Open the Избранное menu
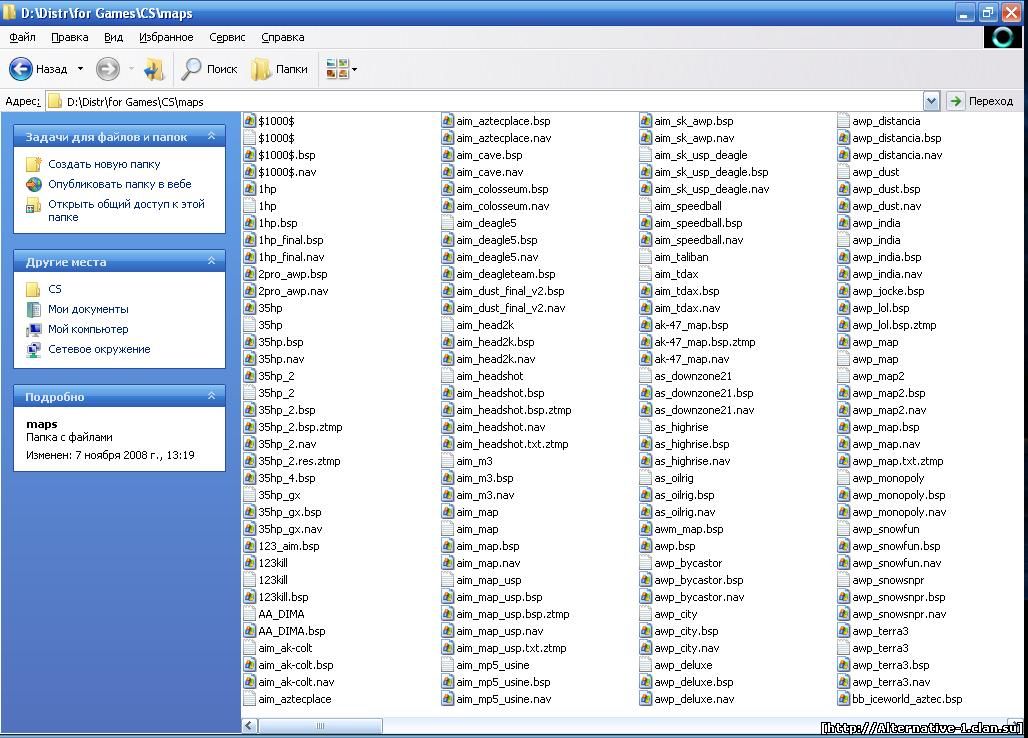This screenshot has height=738, width=1028. (x=166, y=37)
